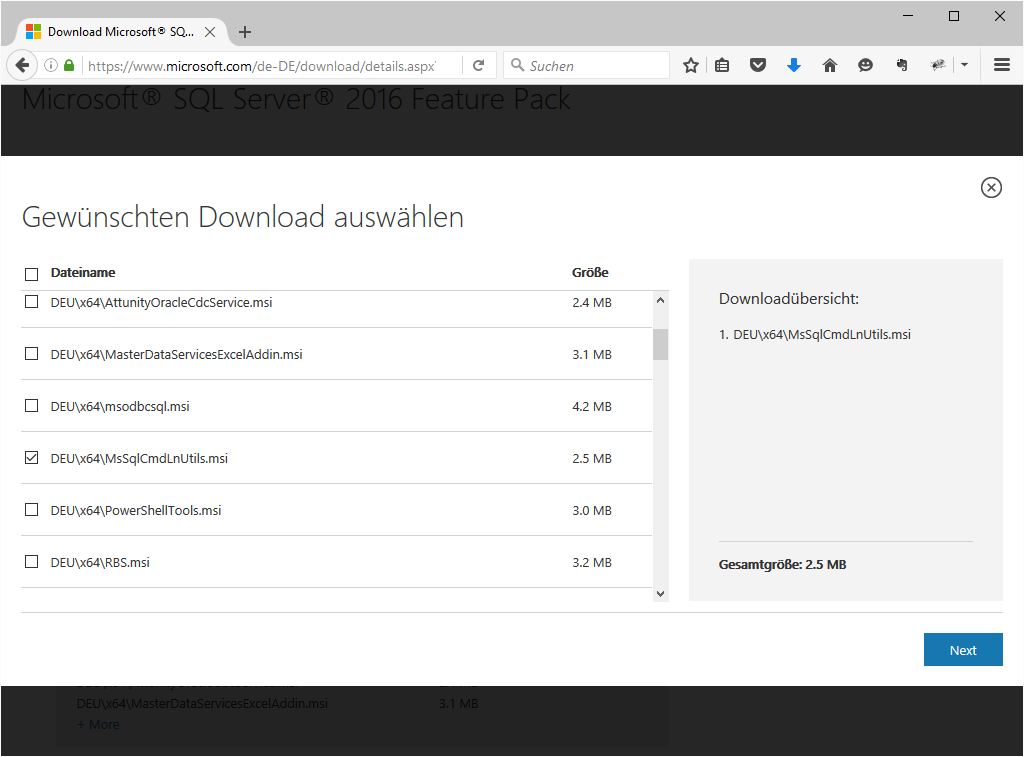
Task: Close the download selection dialog with the circled X
Action: [991, 187]
